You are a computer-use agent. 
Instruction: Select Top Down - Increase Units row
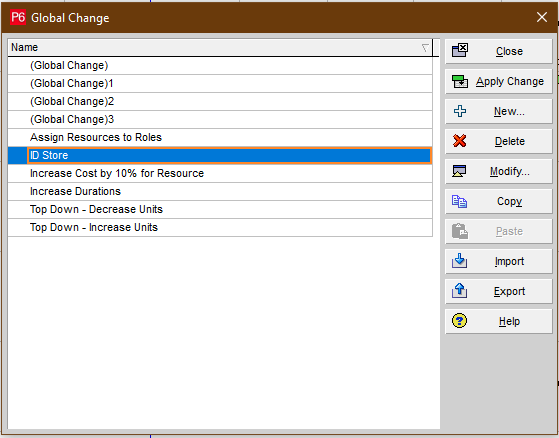point(220,227)
